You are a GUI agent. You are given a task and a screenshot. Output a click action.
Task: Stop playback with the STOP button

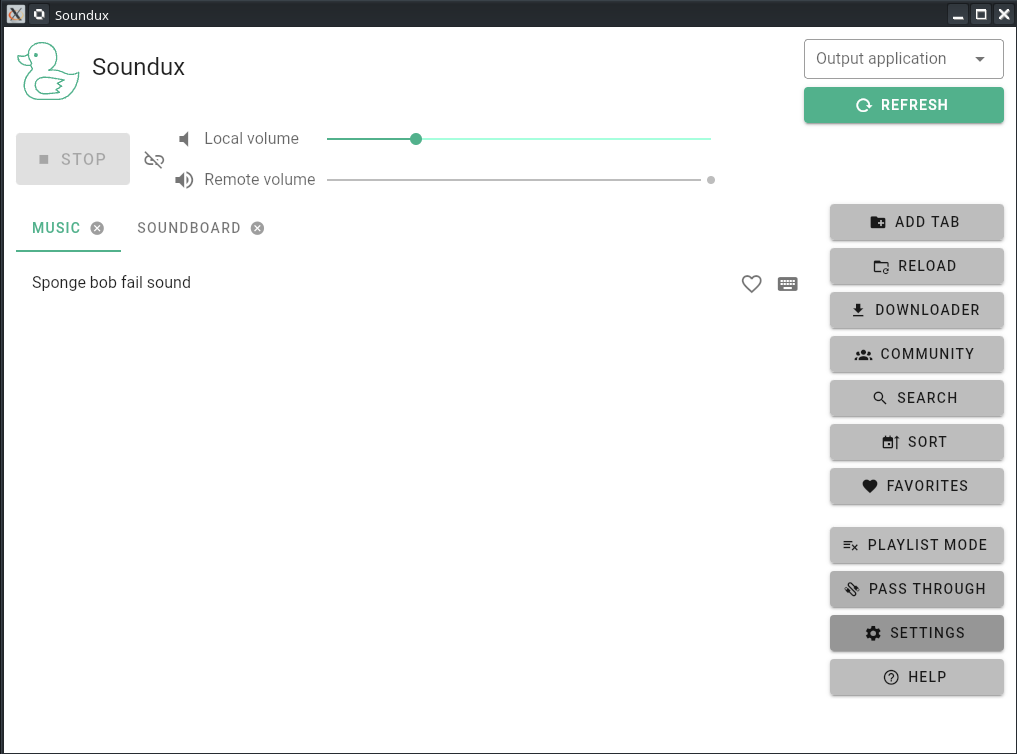(73, 159)
